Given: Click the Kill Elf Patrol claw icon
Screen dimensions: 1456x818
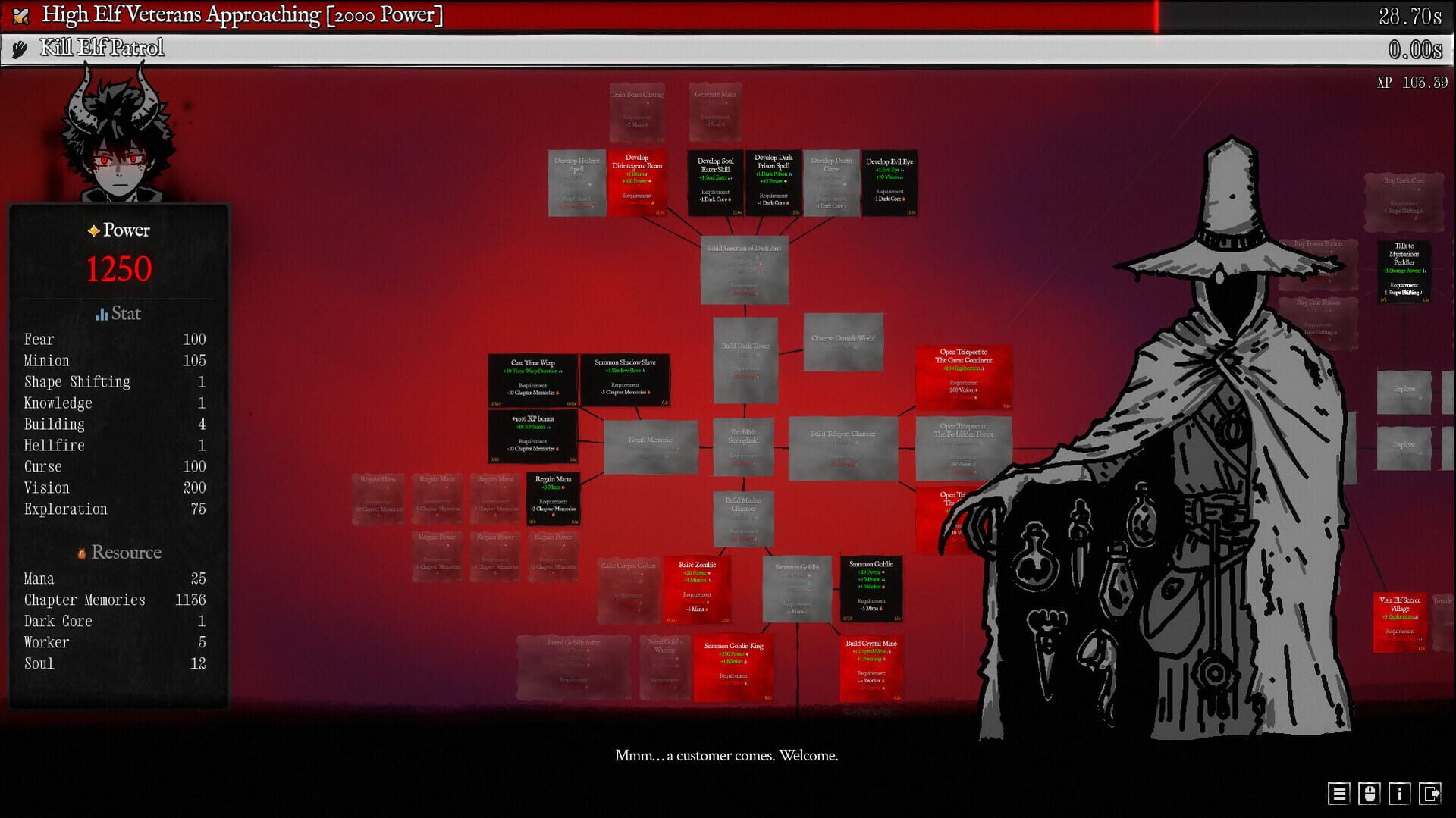Looking at the screenshot, I should [x=20, y=49].
